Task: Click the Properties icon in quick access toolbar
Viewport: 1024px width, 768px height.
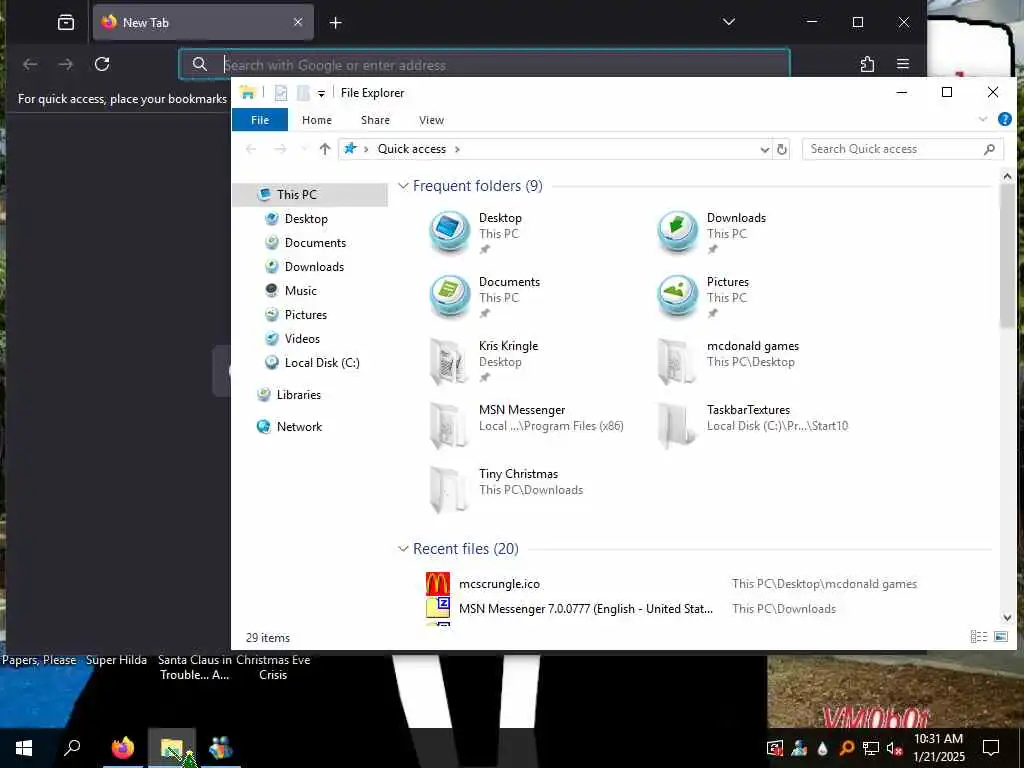Action: (x=281, y=93)
